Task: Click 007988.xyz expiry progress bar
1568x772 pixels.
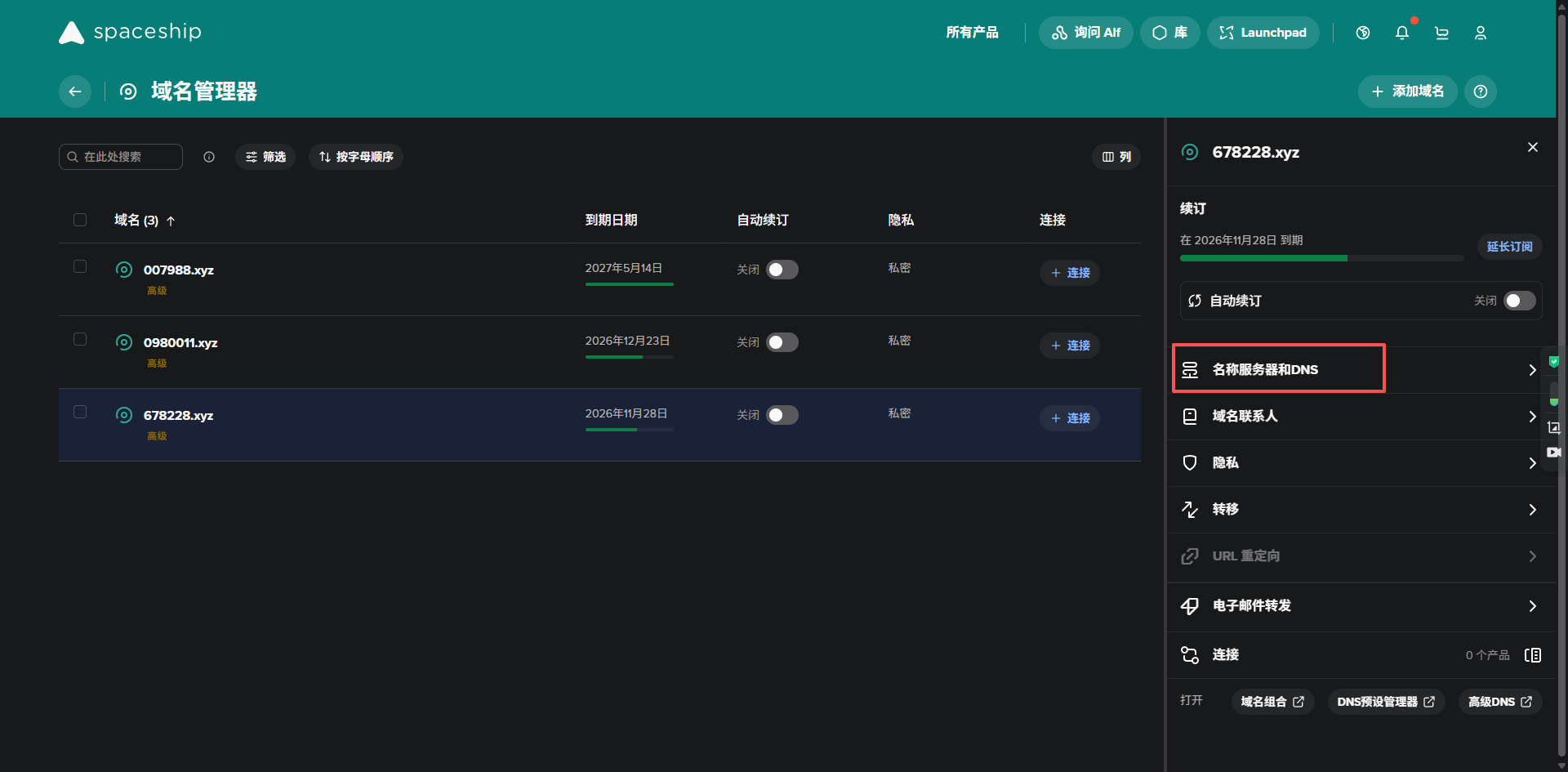Action: coord(630,284)
